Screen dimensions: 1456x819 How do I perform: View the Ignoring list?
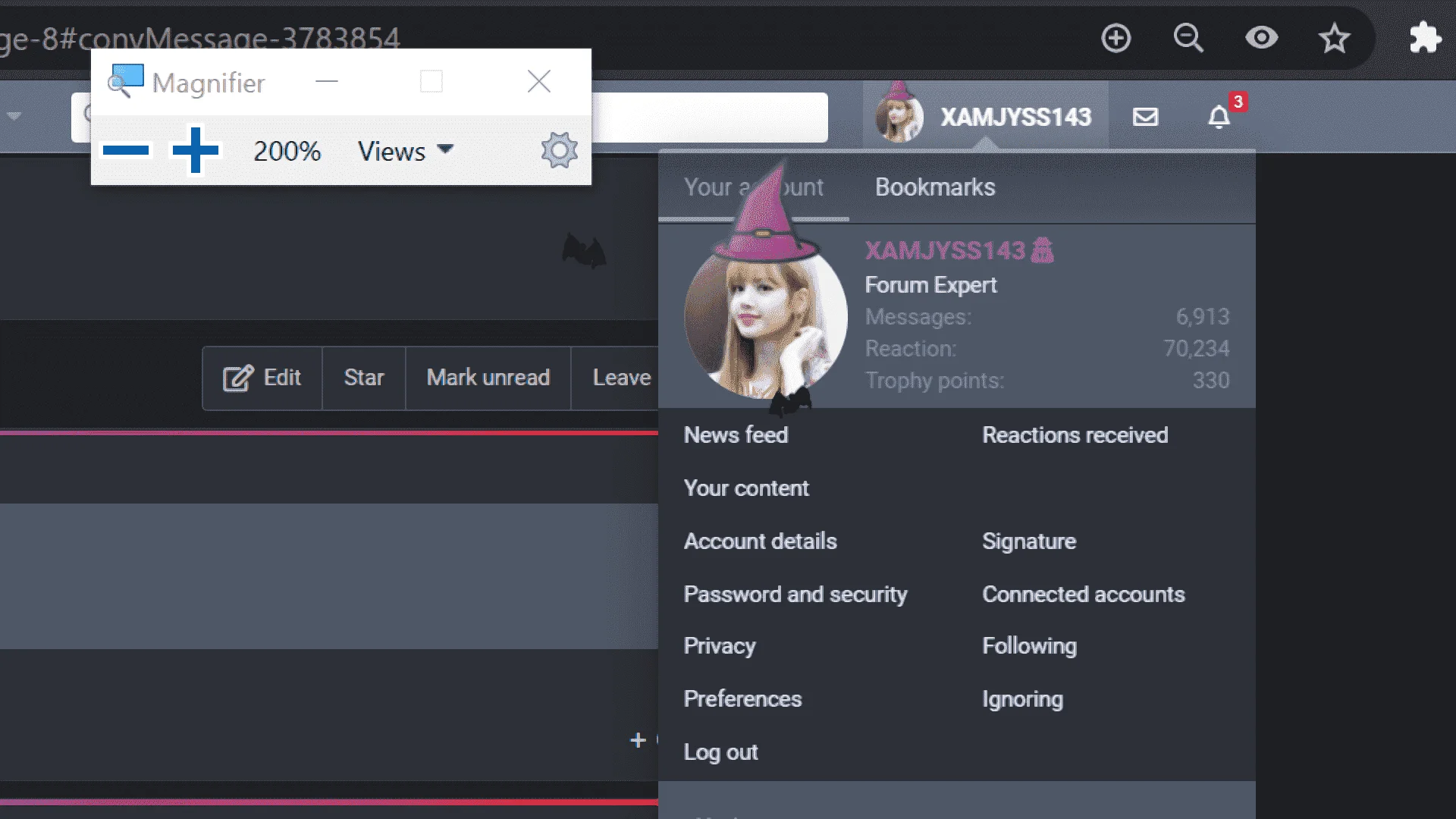pyautogui.click(x=1022, y=699)
